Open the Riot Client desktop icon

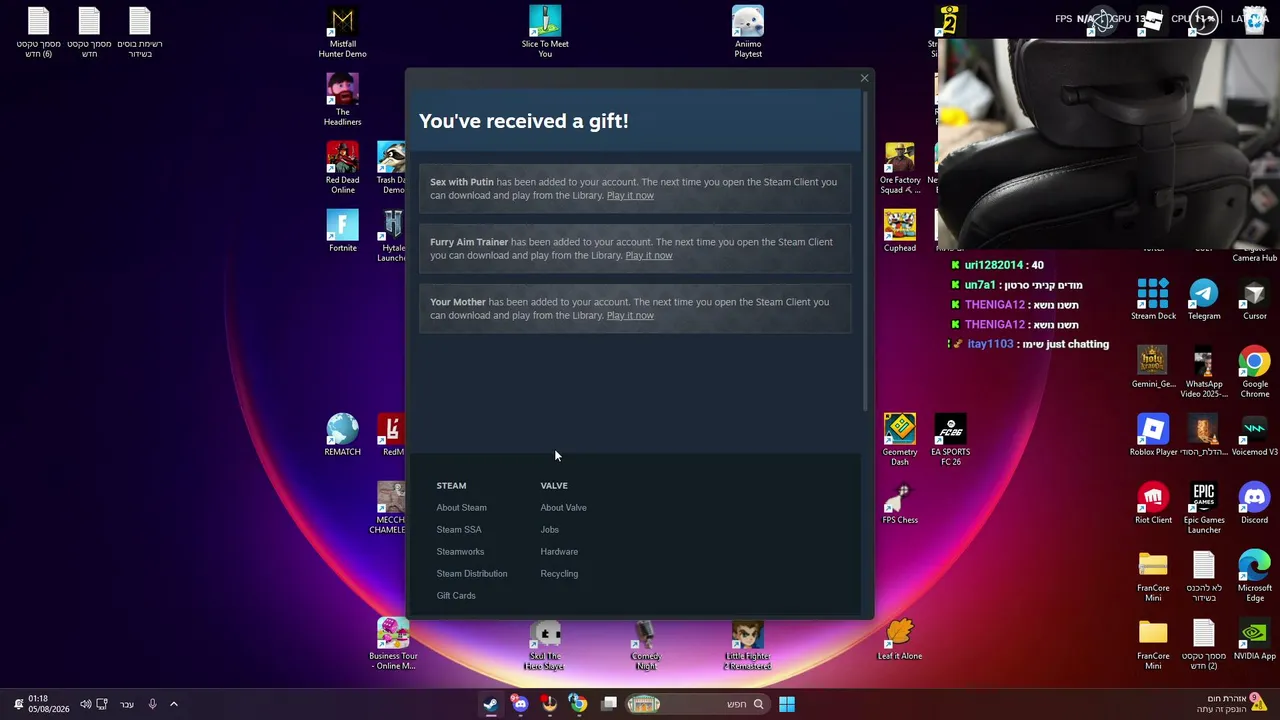pyautogui.click(x=1153, y=503)
